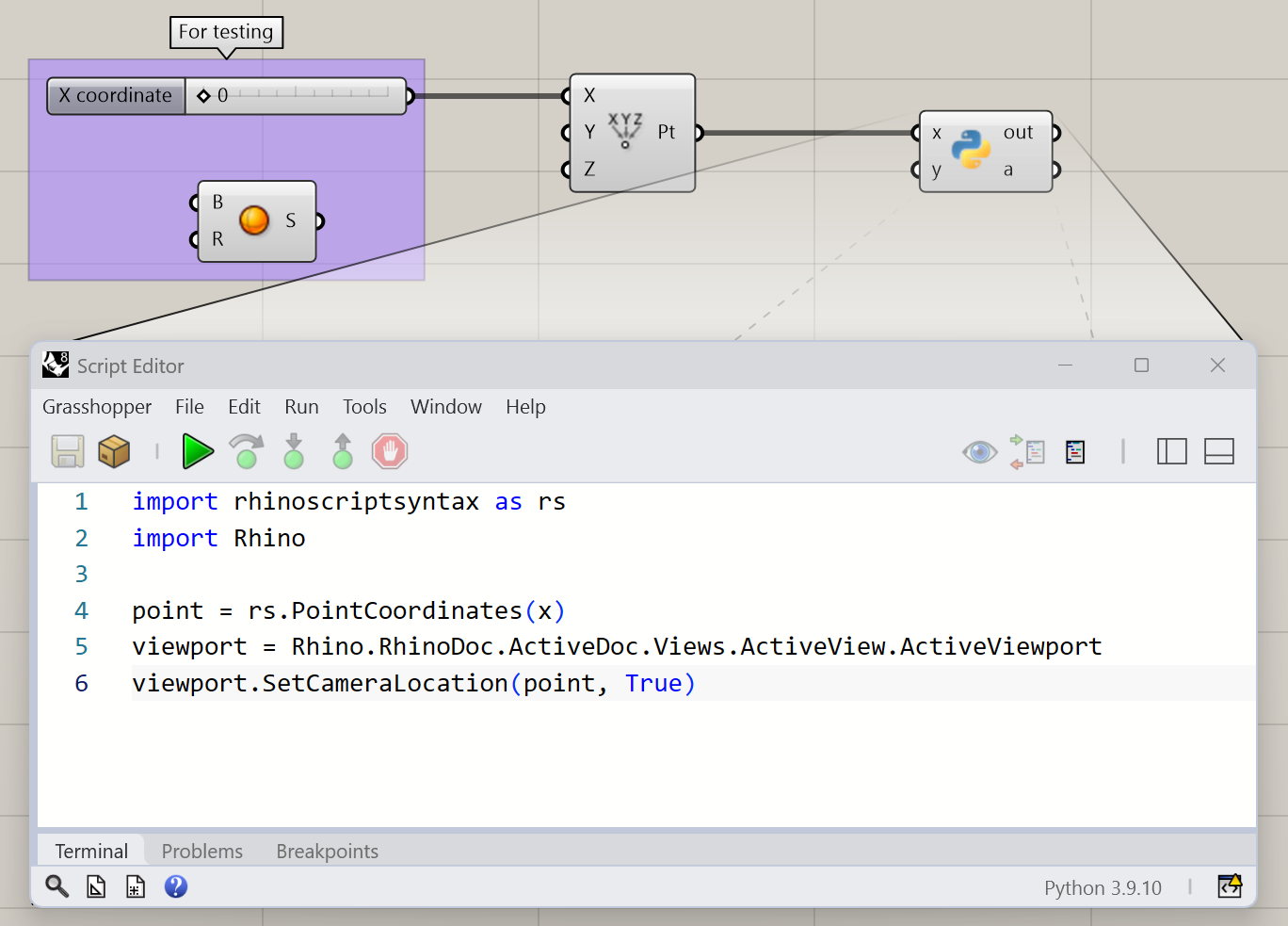Click the warning code icon in status bar

pos(1230,885)
